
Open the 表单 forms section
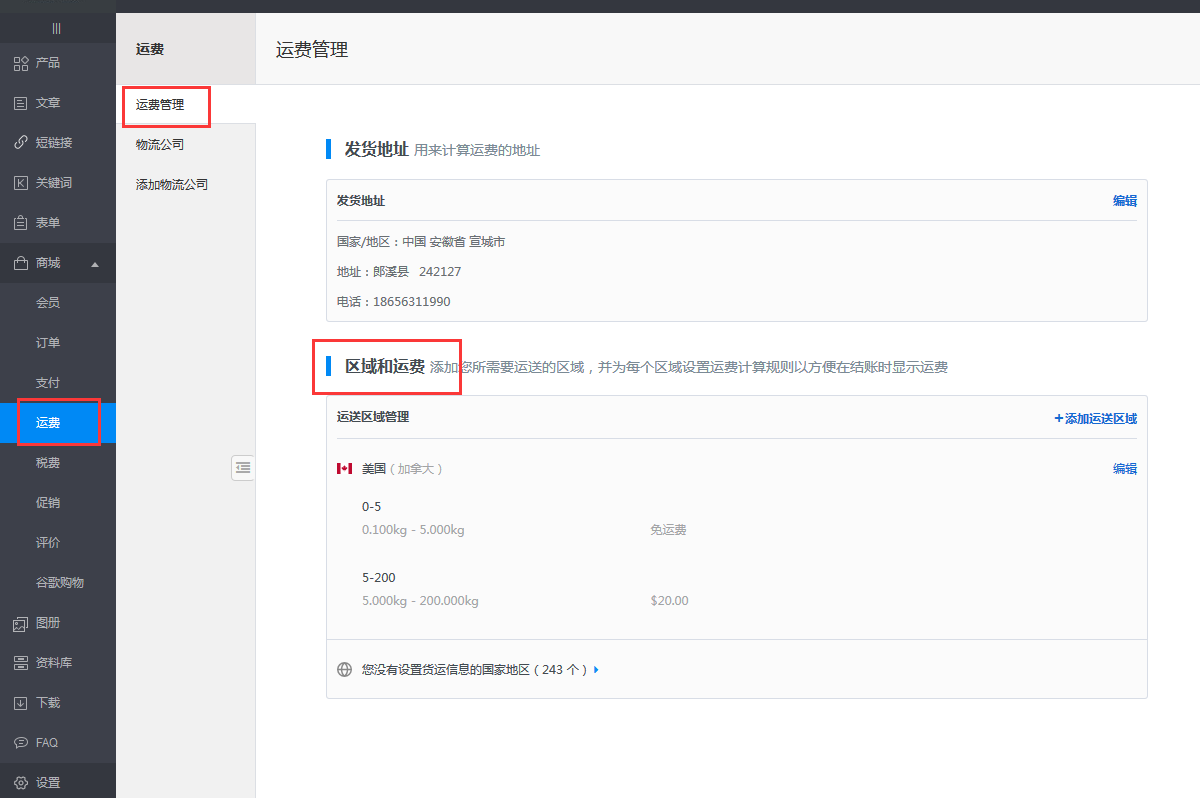point(40,222)
